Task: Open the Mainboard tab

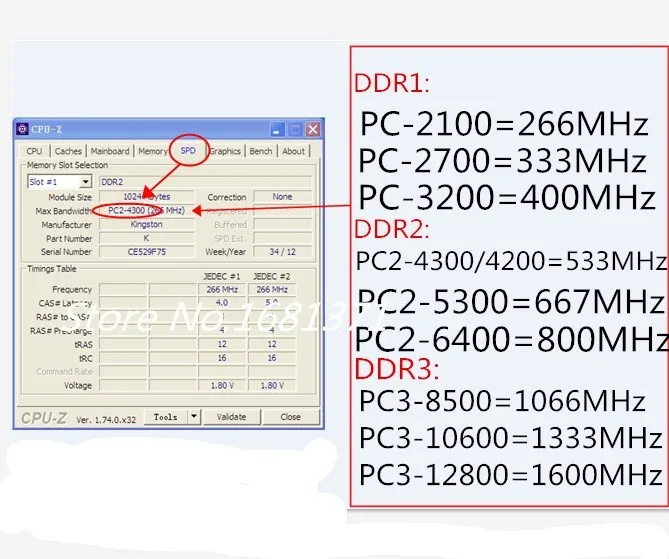Action: click(x=110, y=151)
